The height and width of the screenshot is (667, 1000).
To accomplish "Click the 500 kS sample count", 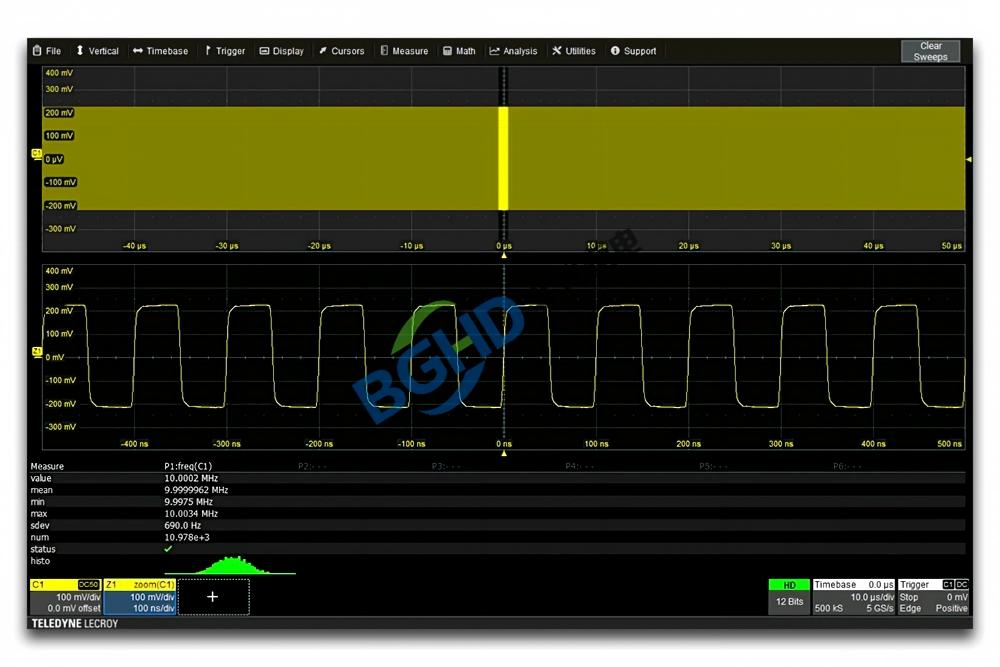I will (828, 608).
